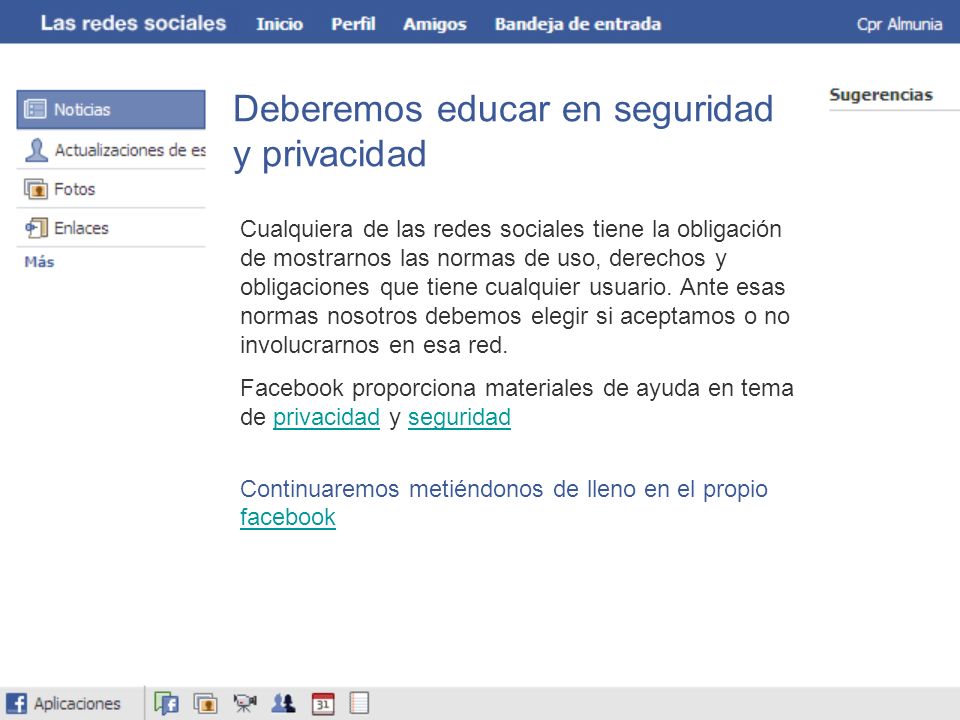Open Fotos in the sidebar
The width and height of the screenshot is (960, 720).
pyautogui.click(x=111, y=189)
